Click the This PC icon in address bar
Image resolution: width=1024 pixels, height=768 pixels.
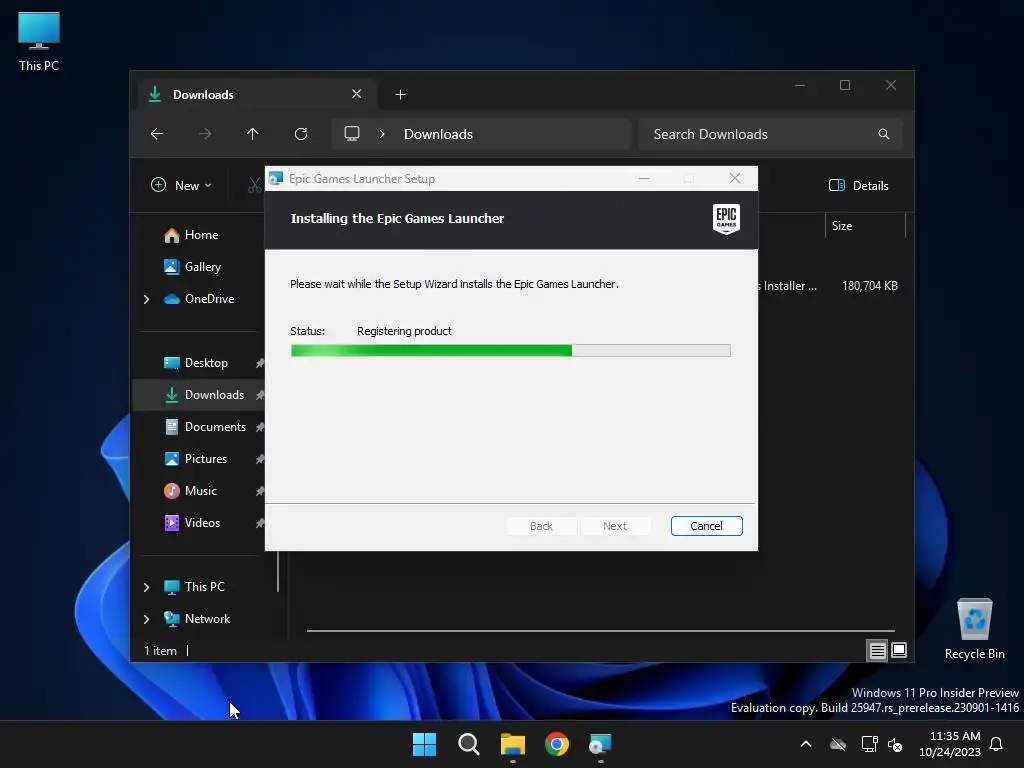(x=352, y=134)
